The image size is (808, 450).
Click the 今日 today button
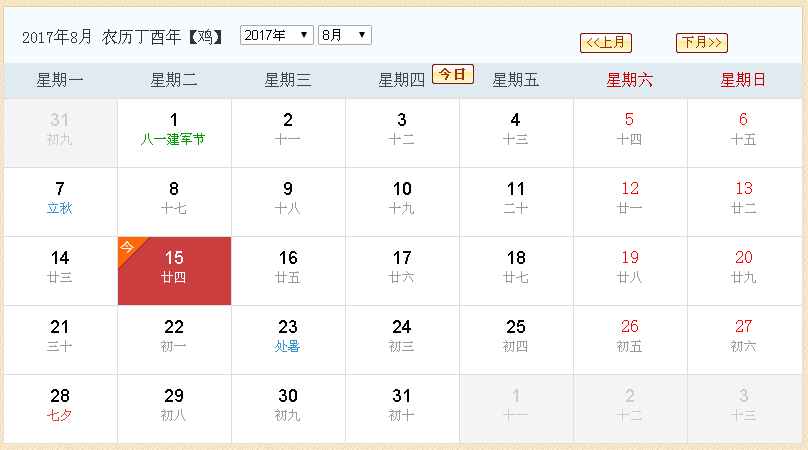coord(452,74)
